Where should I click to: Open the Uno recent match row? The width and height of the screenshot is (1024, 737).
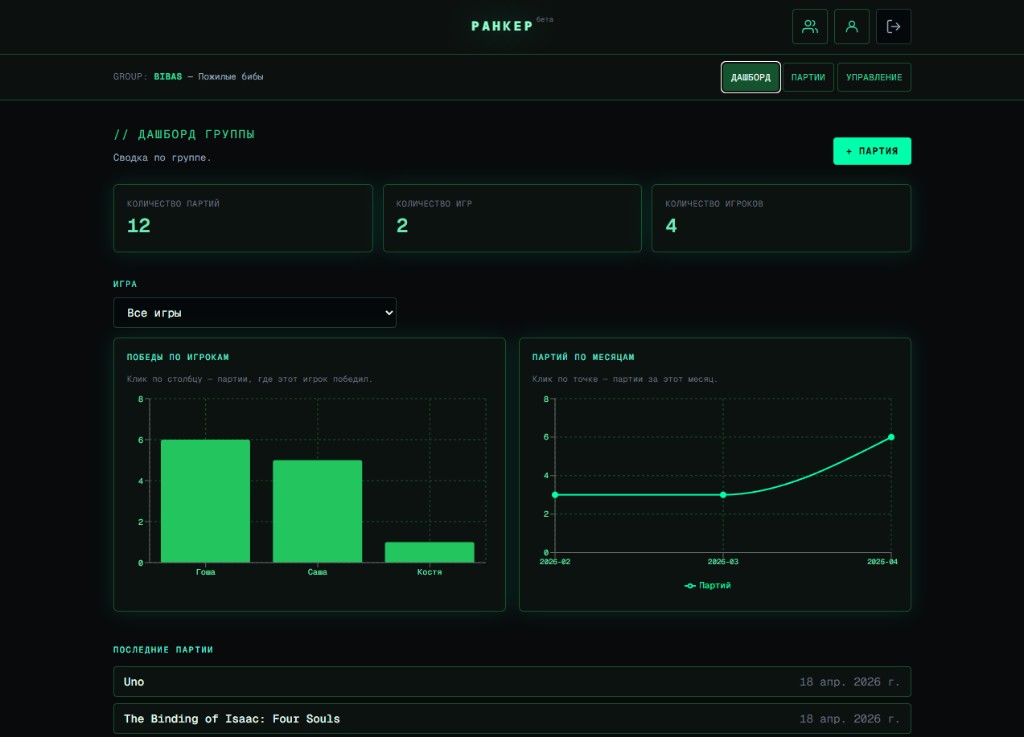click(x=511, y=682)
